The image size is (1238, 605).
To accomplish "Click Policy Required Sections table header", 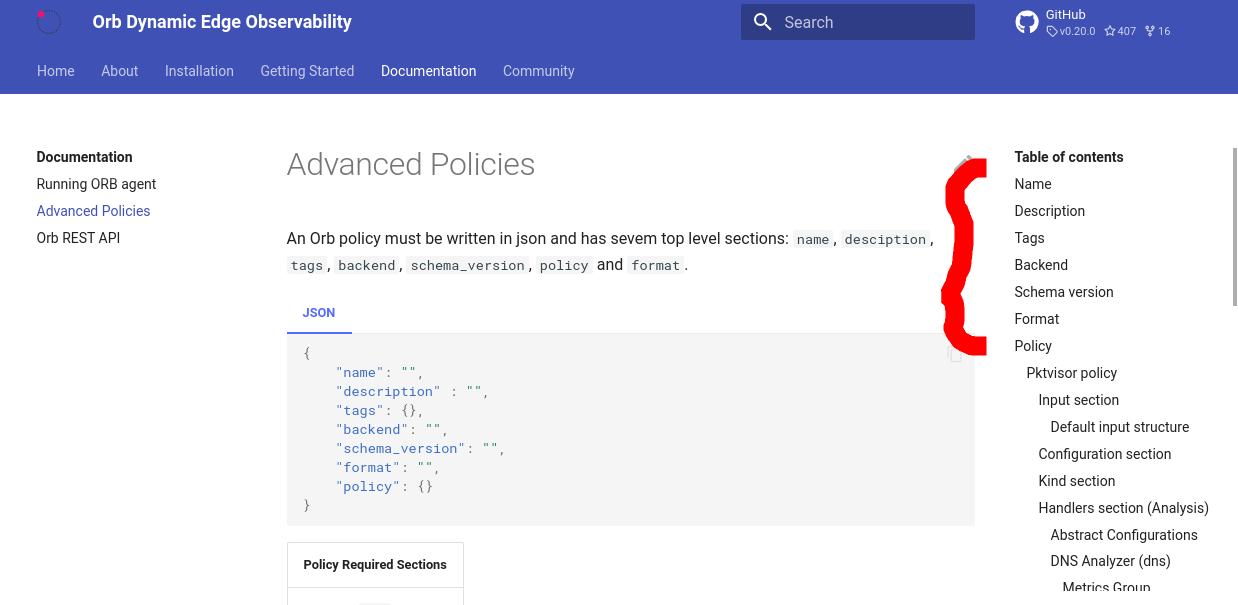I will coord(375,565).
